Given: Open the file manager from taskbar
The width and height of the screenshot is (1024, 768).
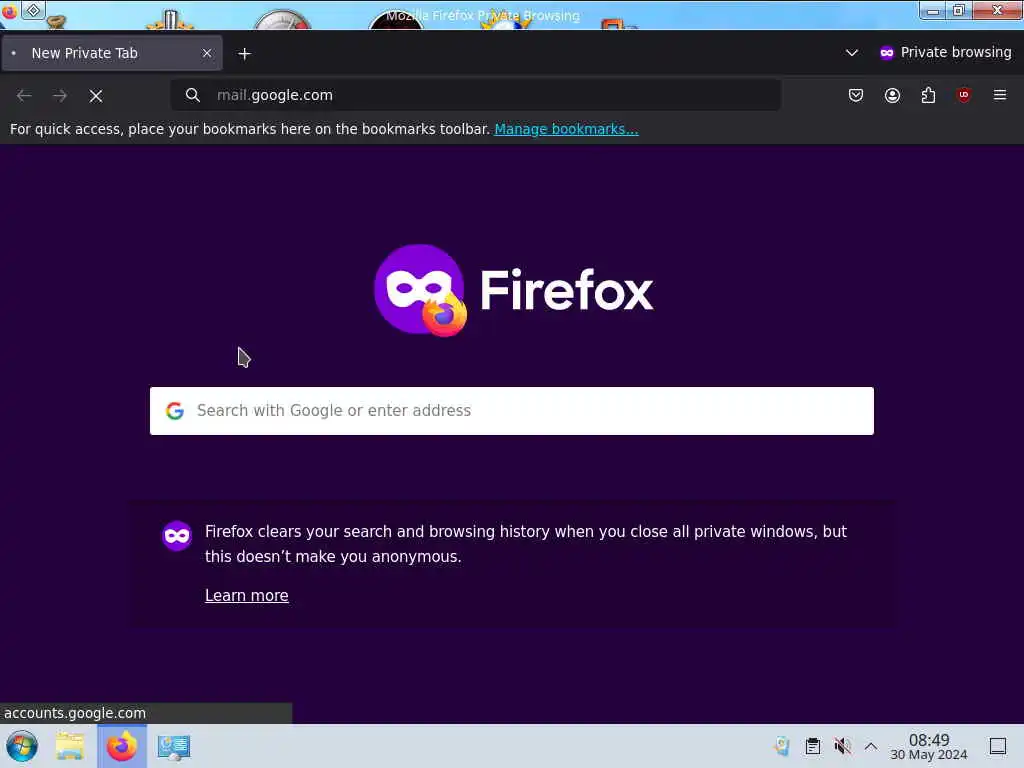Looking at the screenshot, I should point(70,746).
